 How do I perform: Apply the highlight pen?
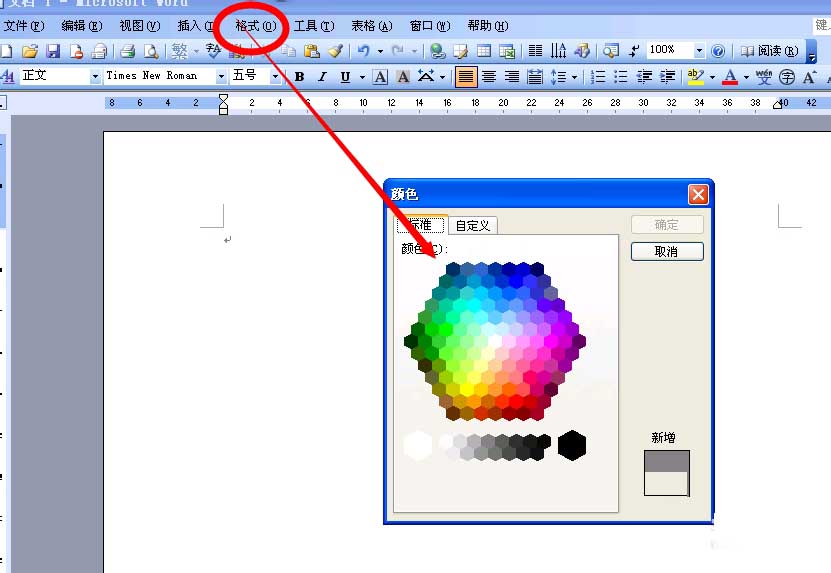[695, 77]
